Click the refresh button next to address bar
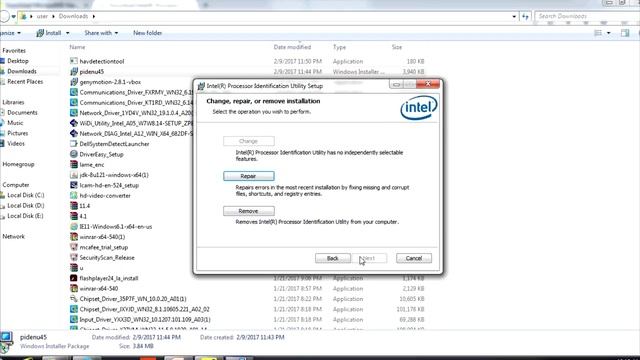The width and height of the screenshot is (640, 360). click(525, 16)
